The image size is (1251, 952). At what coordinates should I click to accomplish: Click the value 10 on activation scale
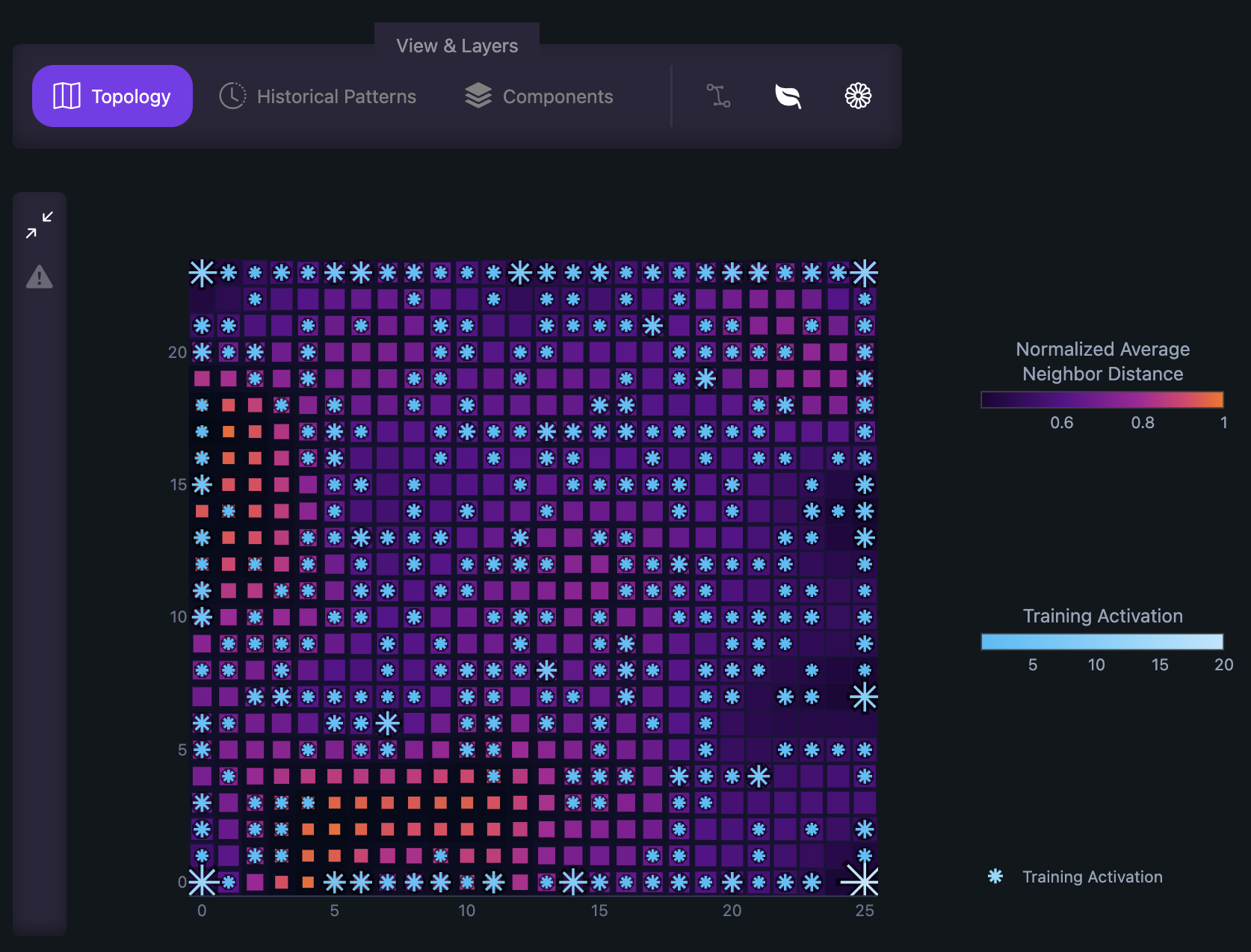pos(1096,665)
